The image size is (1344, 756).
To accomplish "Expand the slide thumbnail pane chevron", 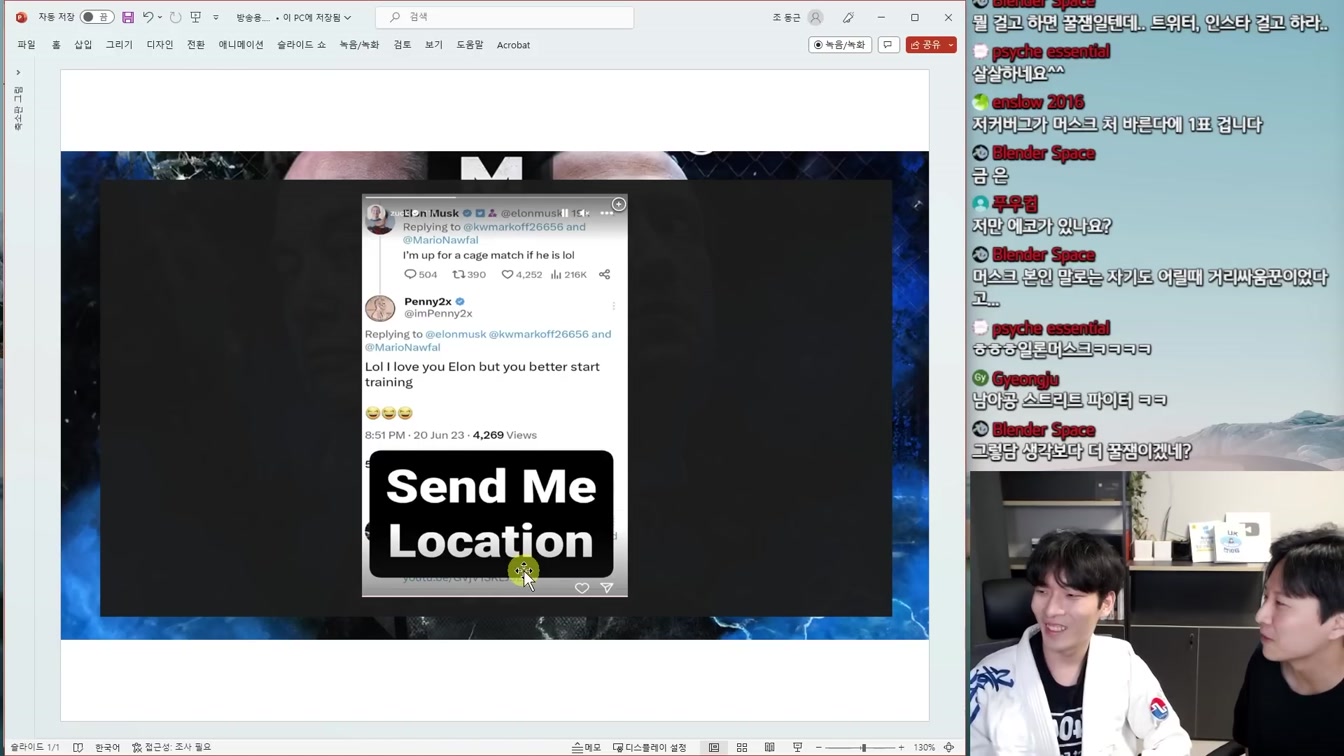I will (18, 72).
